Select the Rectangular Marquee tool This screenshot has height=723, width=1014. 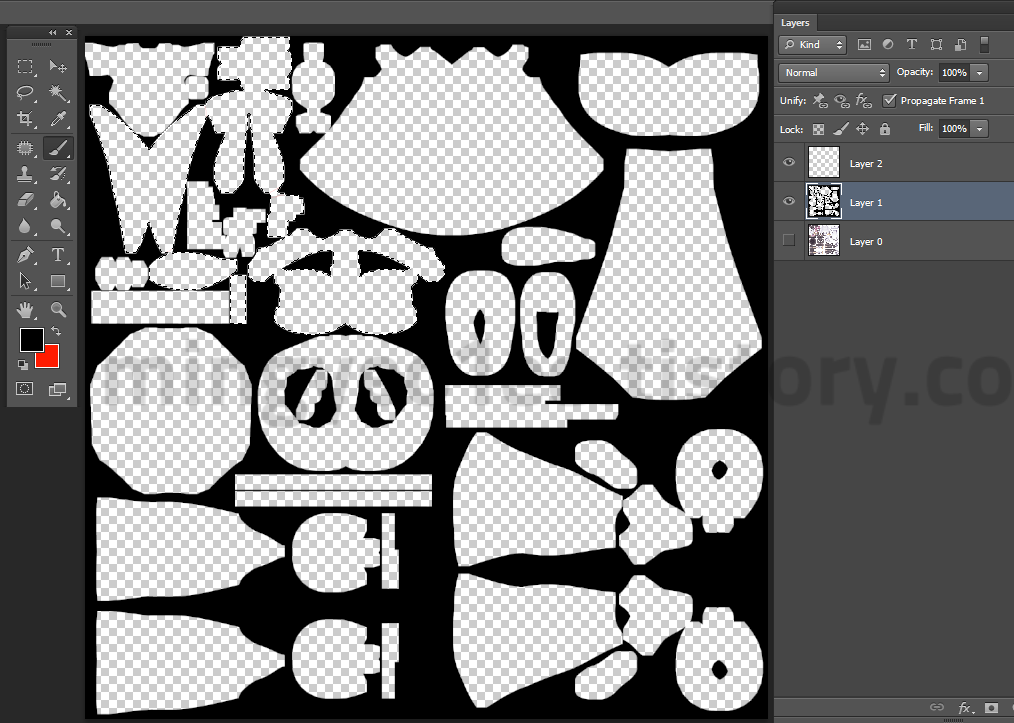25,67
